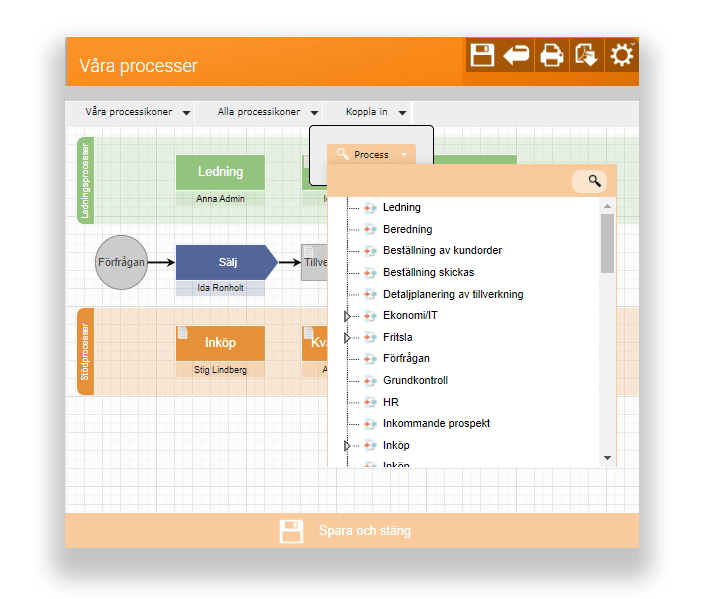This screenshot has width=718, height=599.
Task: Click the blue Sälj process arrow
Action: [227, 262]
